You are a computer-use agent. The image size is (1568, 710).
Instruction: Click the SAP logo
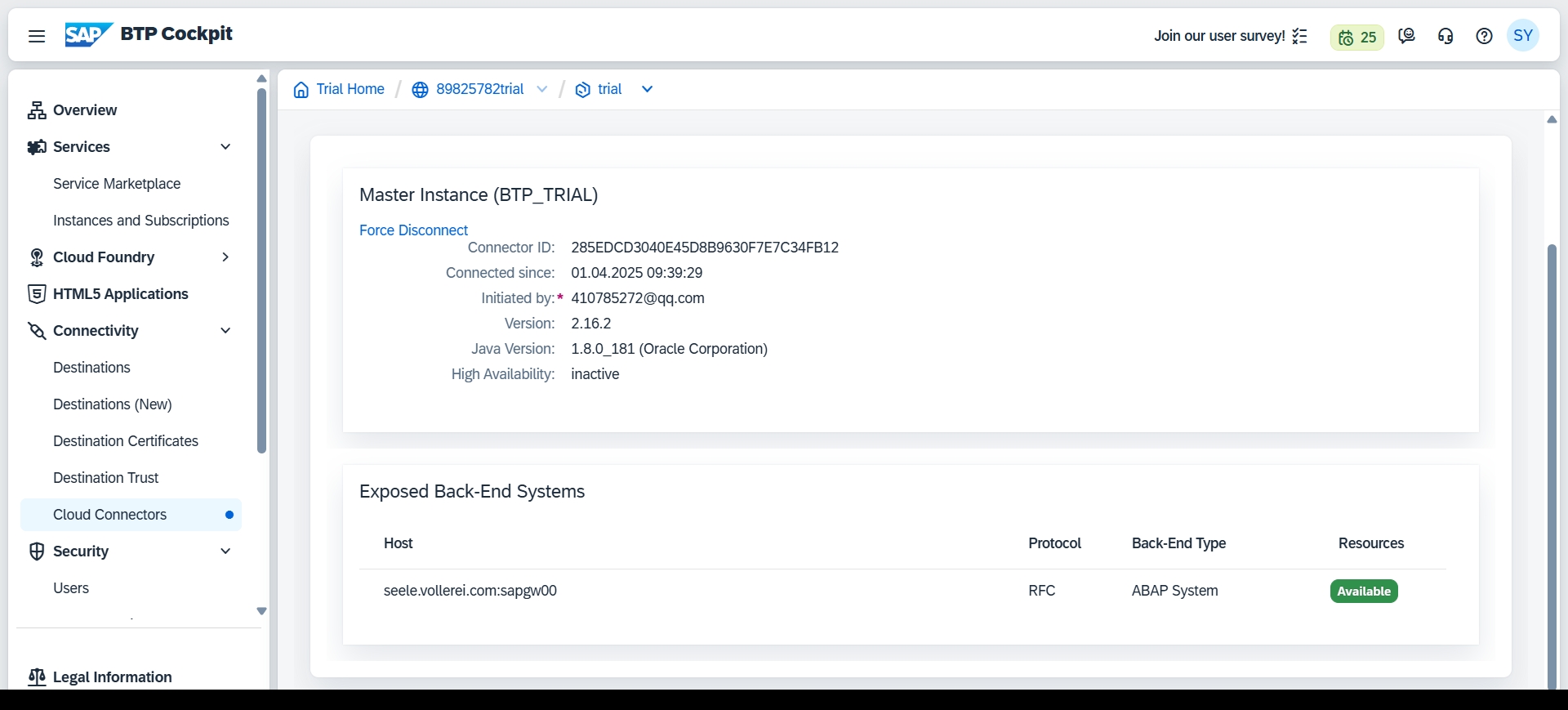coord(88,34)
